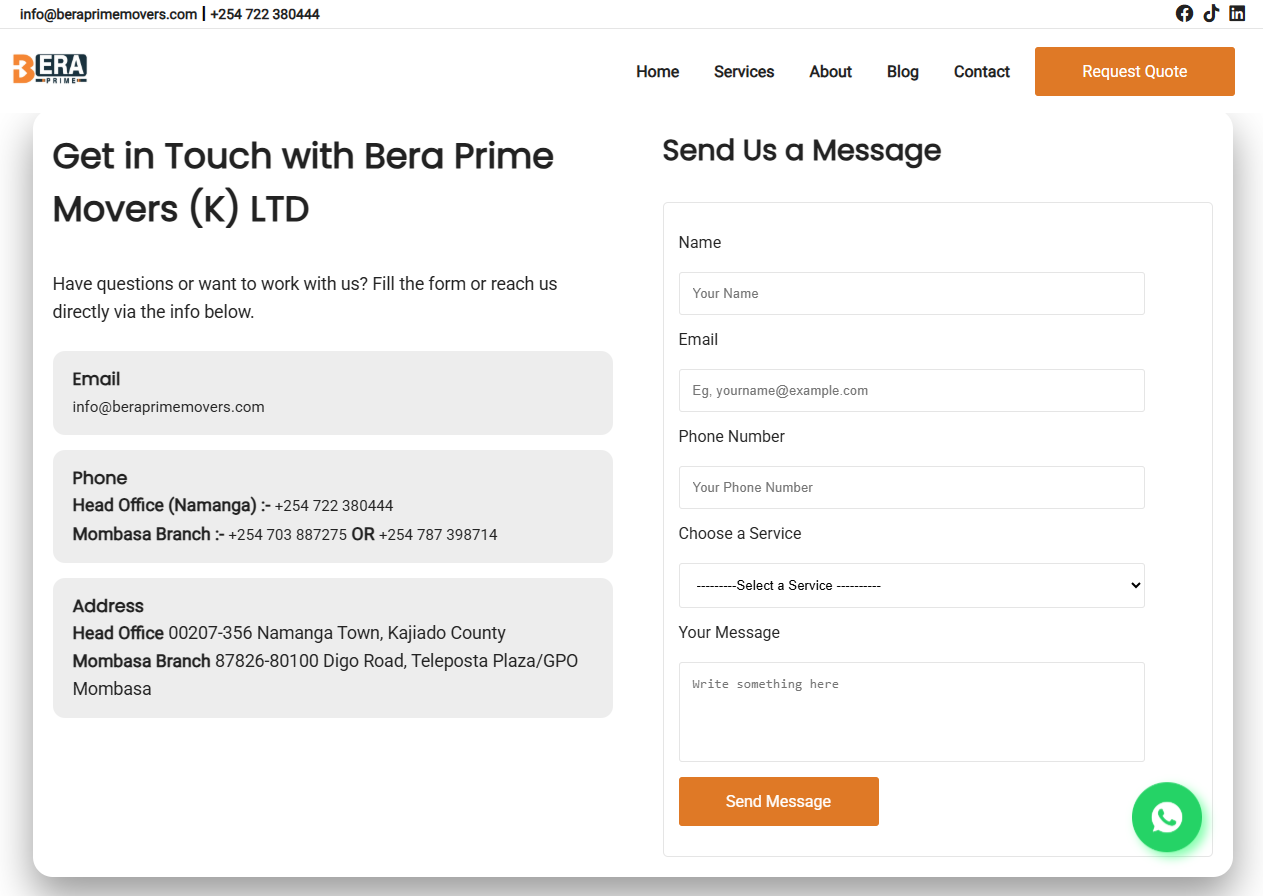Click the floating WhatsApp chat icon

1166,817
